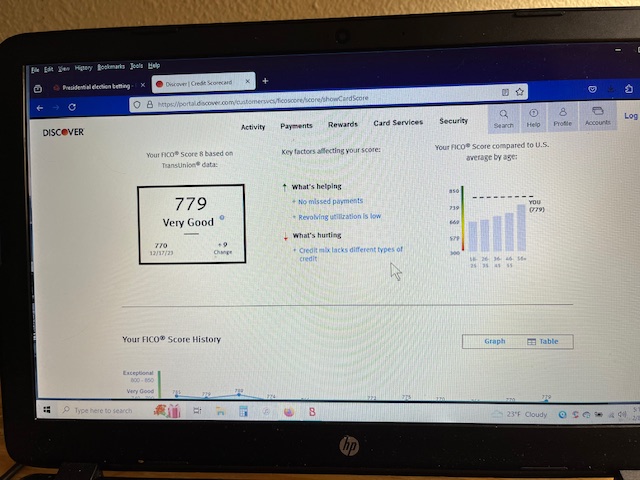The width and height of the screenshot is (640, 480).
Task: Open the Accounts icon in Discover header
Action: coord(598,116)
